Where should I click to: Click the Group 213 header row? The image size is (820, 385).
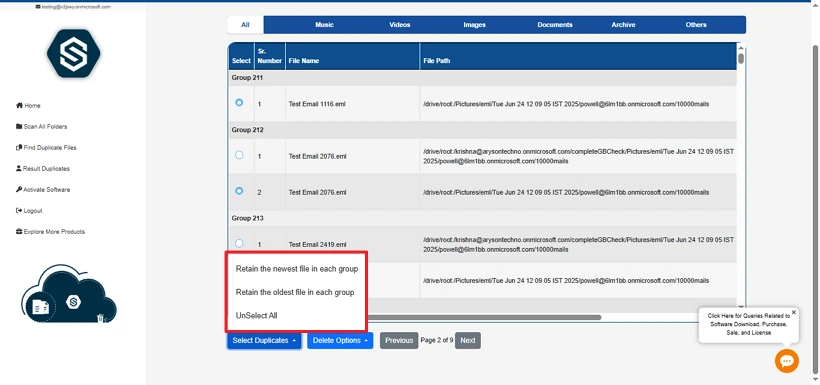482,218
